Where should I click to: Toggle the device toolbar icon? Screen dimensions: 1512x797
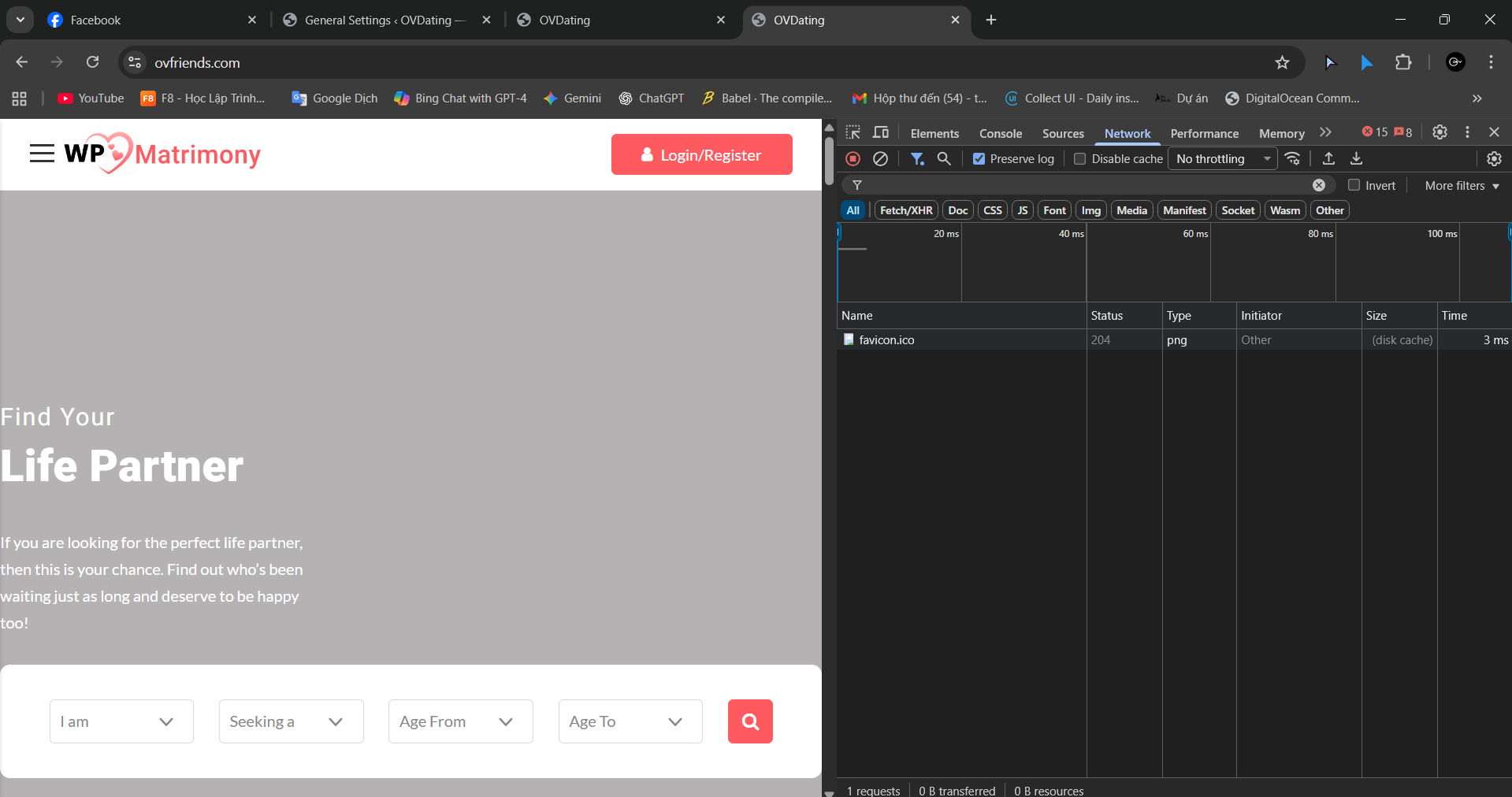[x=881, y=132]
